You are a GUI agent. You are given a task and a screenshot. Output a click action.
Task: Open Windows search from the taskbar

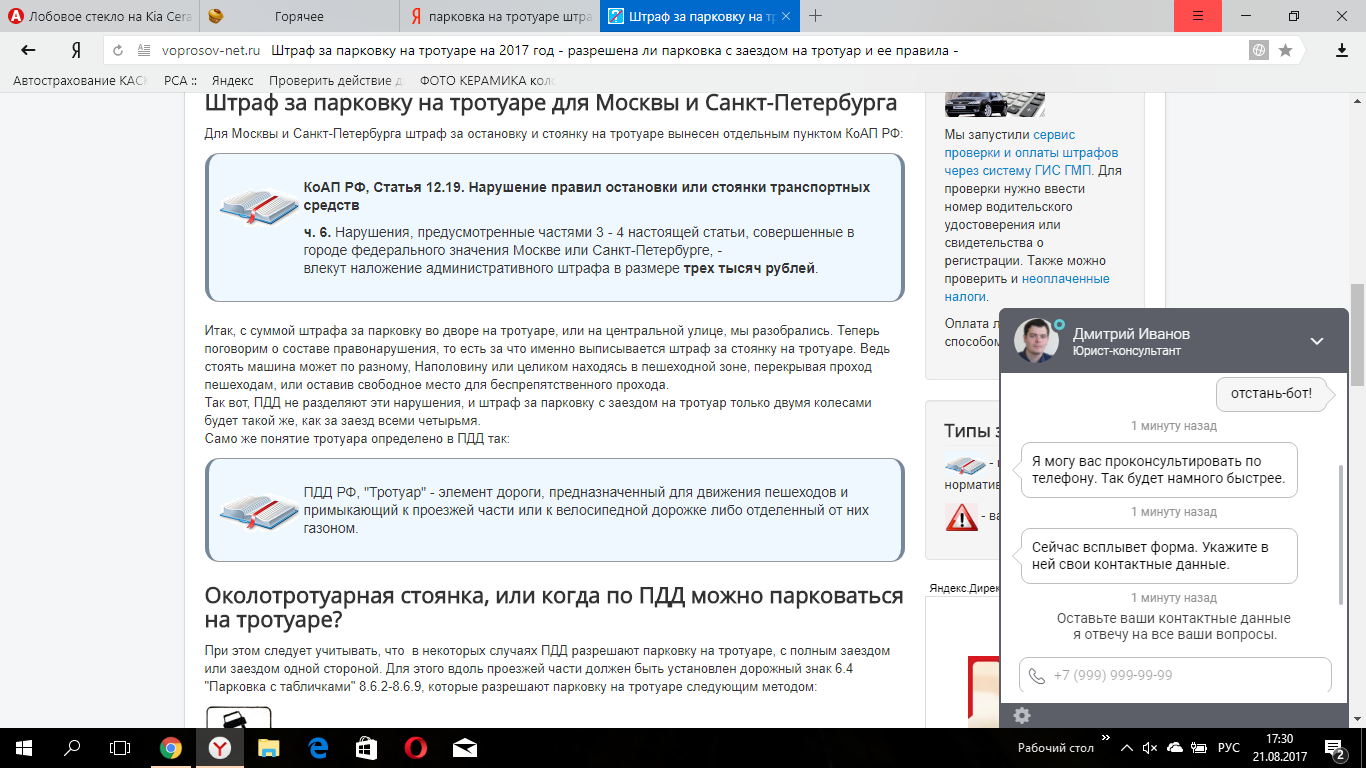click(72, 747)
